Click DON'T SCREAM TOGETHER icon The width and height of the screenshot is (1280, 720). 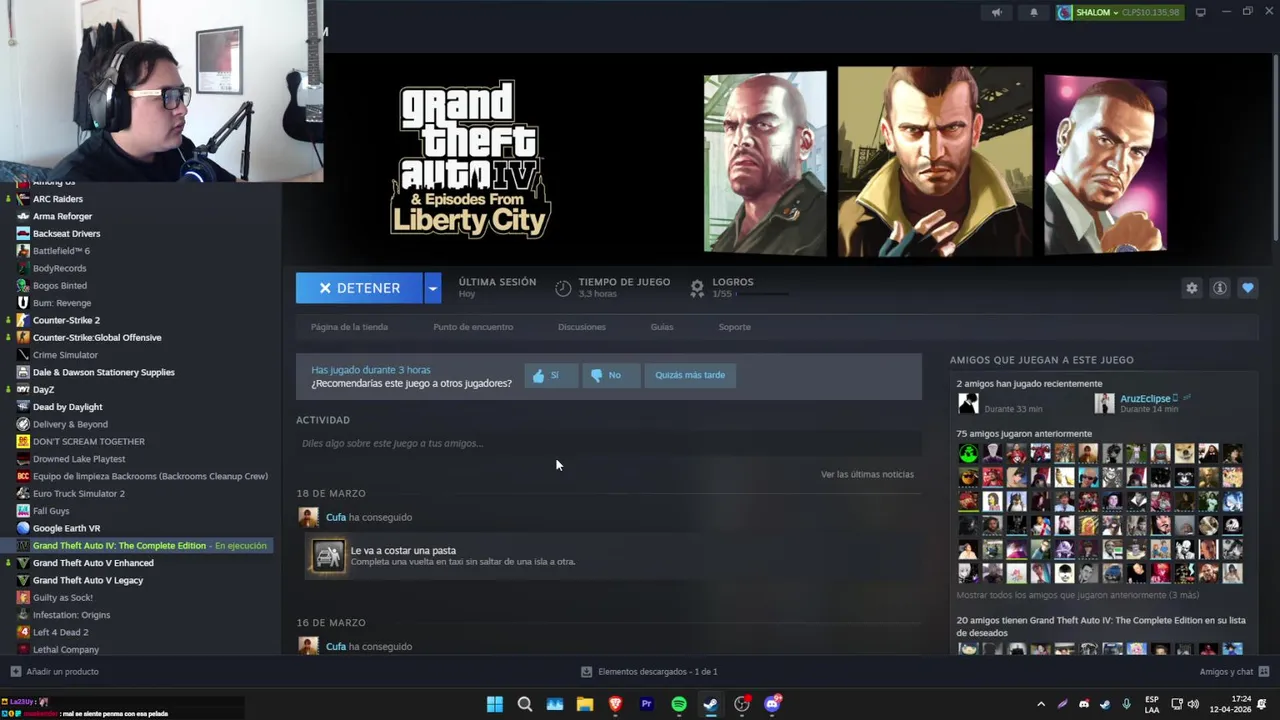tap(23, 441)
